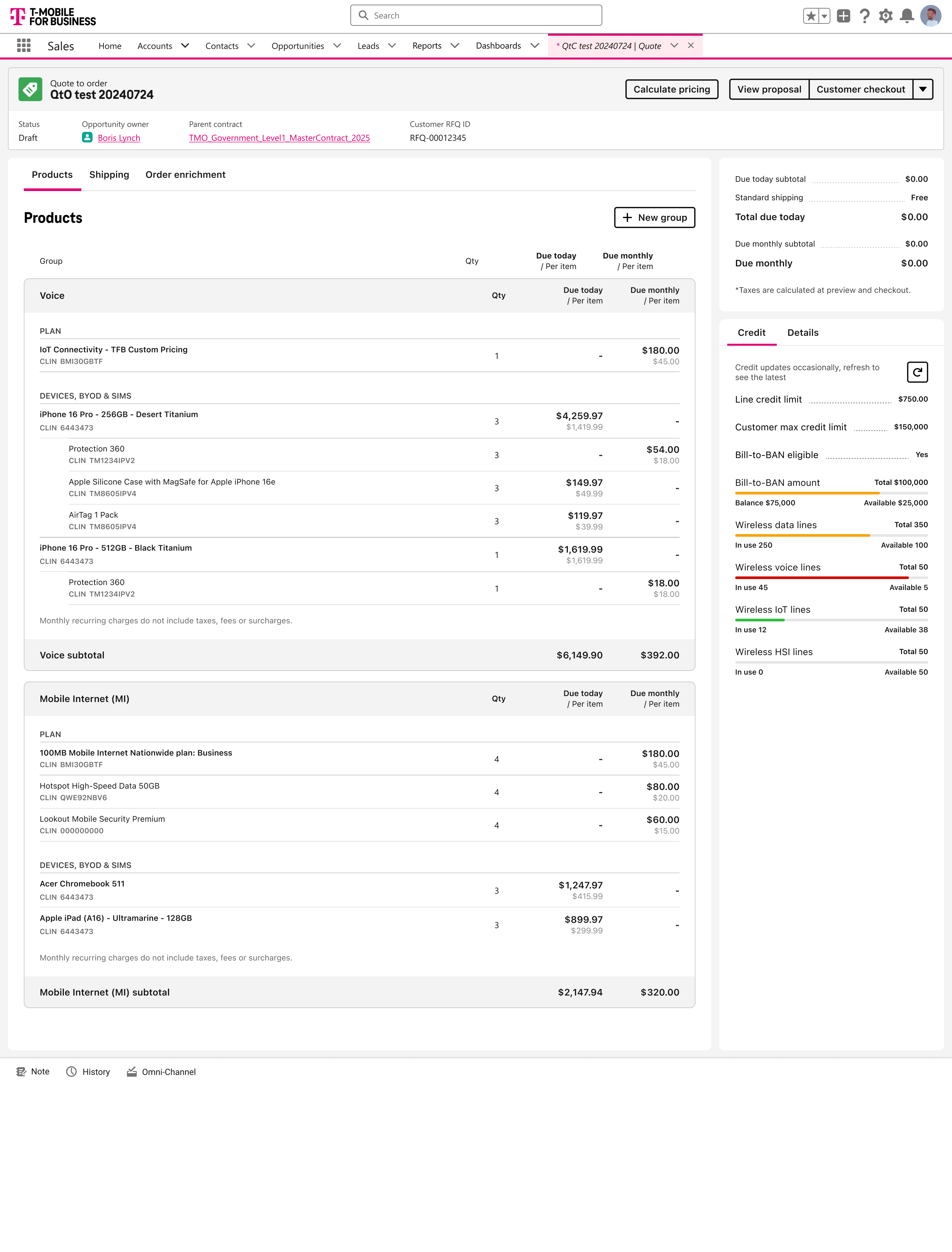This screenshot has width=952, height=1252.
Task: Open the help question mark icon
Action: coord(865,16)
